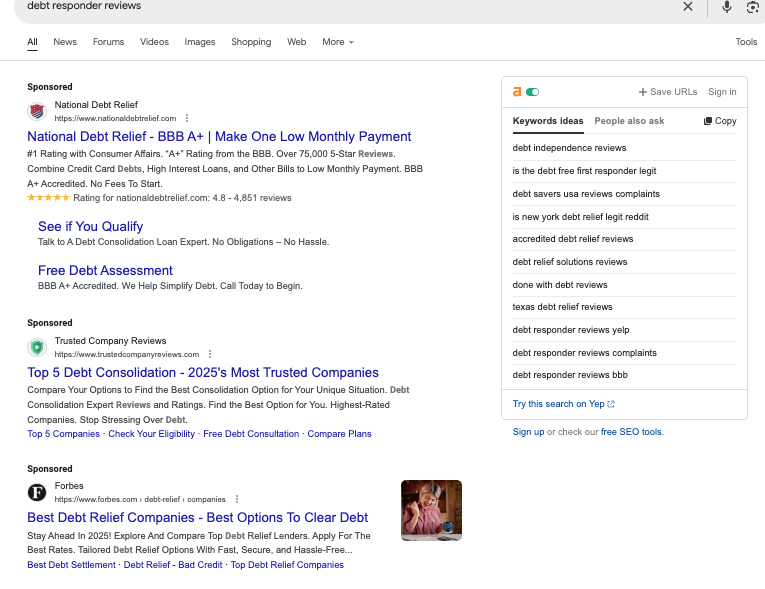Click the Forbes favicon logo
This screenshot has height=589, width=765.
click(x=37, y=492)
